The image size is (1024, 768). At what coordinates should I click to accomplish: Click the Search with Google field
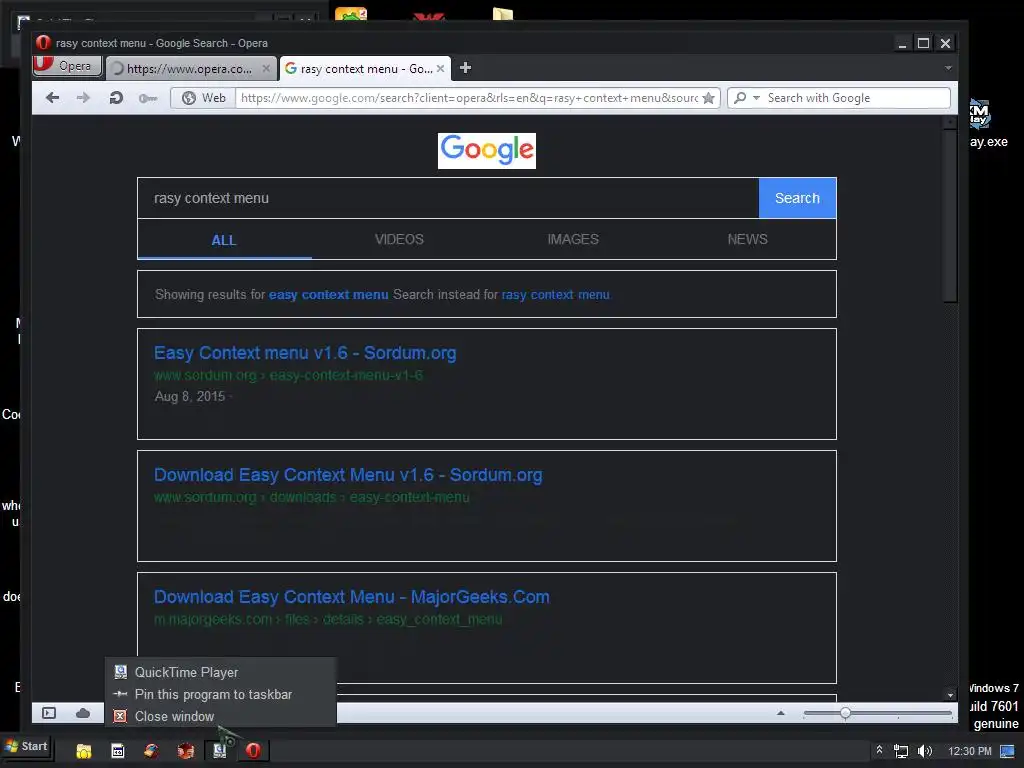coord(857,98)
